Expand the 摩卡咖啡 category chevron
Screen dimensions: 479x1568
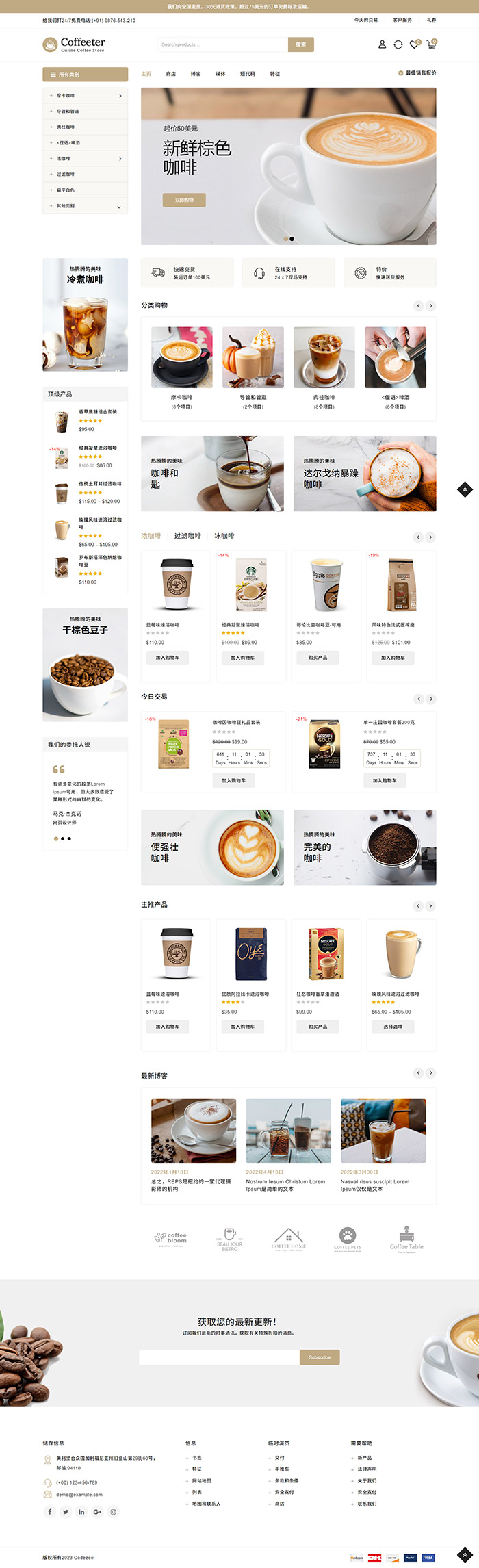pos(120,96)
